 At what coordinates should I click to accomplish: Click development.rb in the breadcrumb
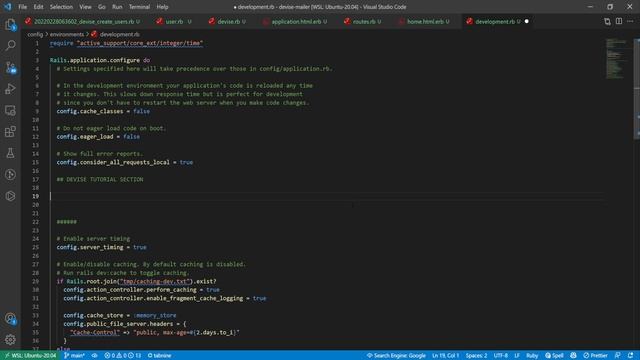point(120,34)
